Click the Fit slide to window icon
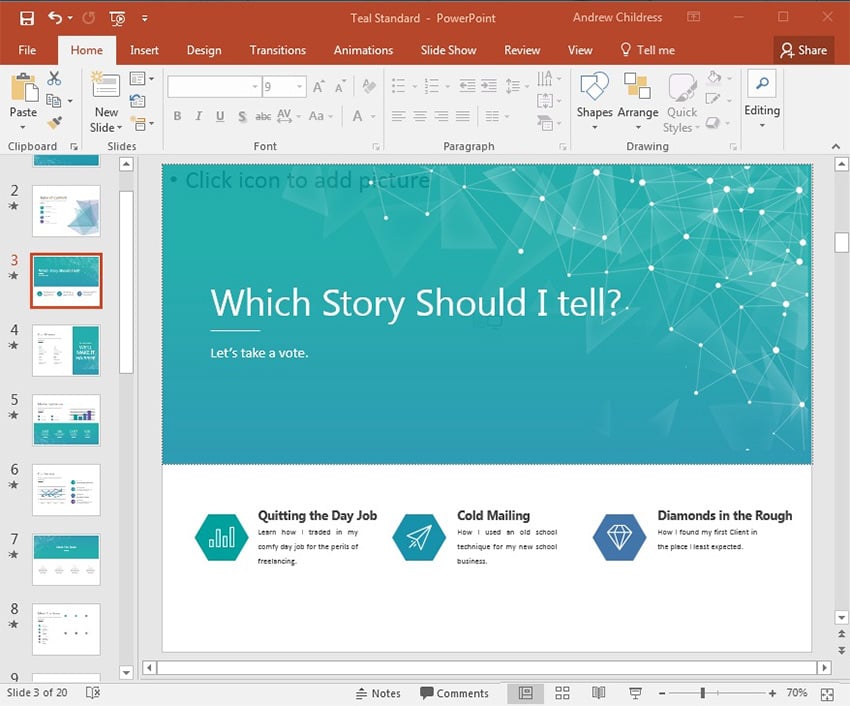This screenshot has height=706, width=850. coord(827,693)
